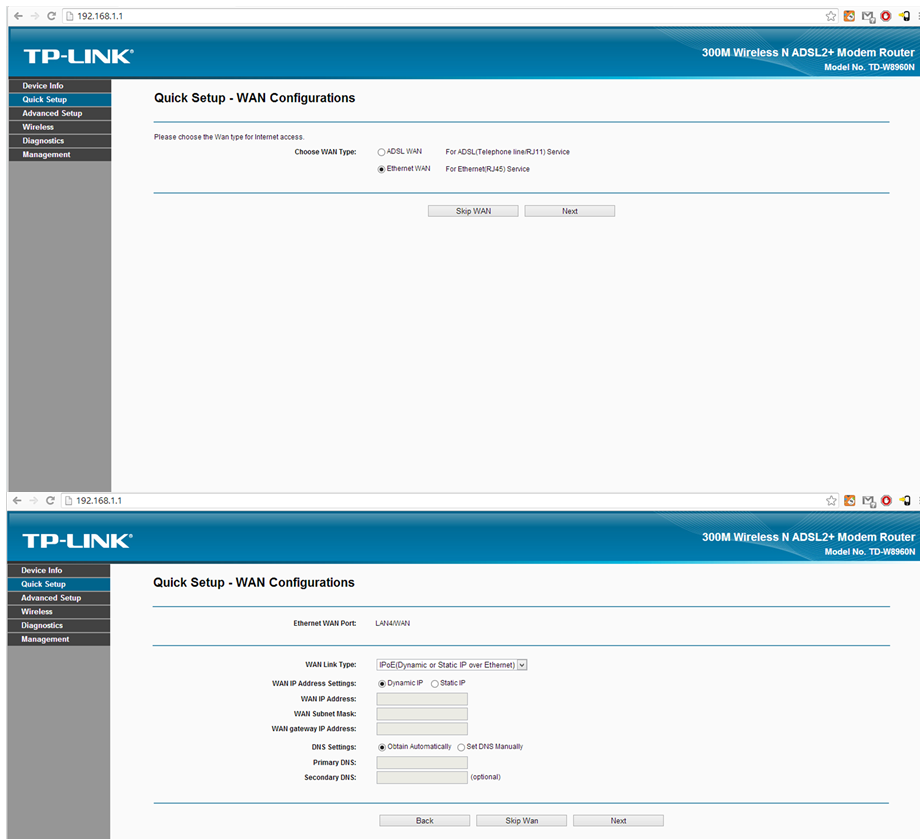Open Diagnostics beside the WAN Link Type page
The height and width of the screenshot is (839, 920).
pyautogui.click(x=59, y=625)
